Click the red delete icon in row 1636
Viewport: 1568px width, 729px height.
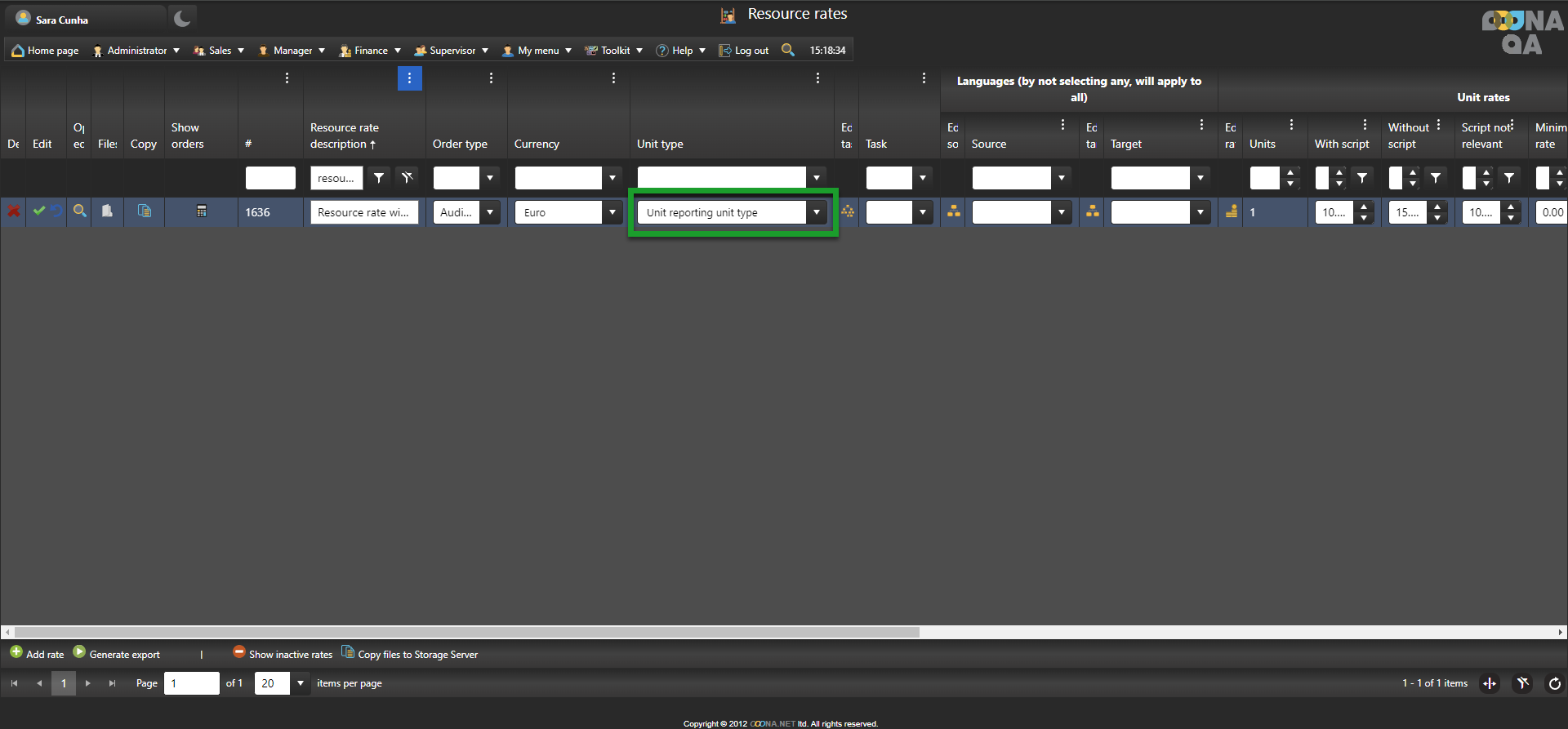click(x=13, y=211)
